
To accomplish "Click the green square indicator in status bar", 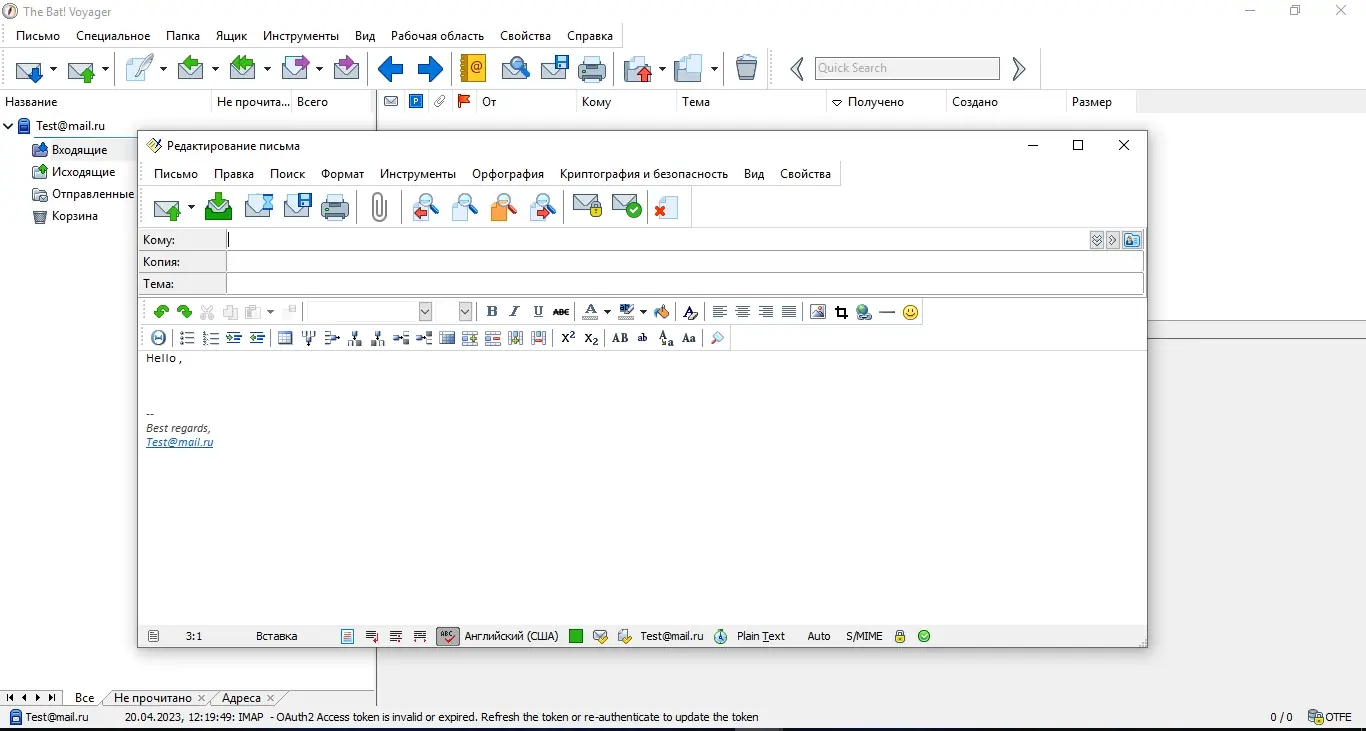I will [576, 636].
